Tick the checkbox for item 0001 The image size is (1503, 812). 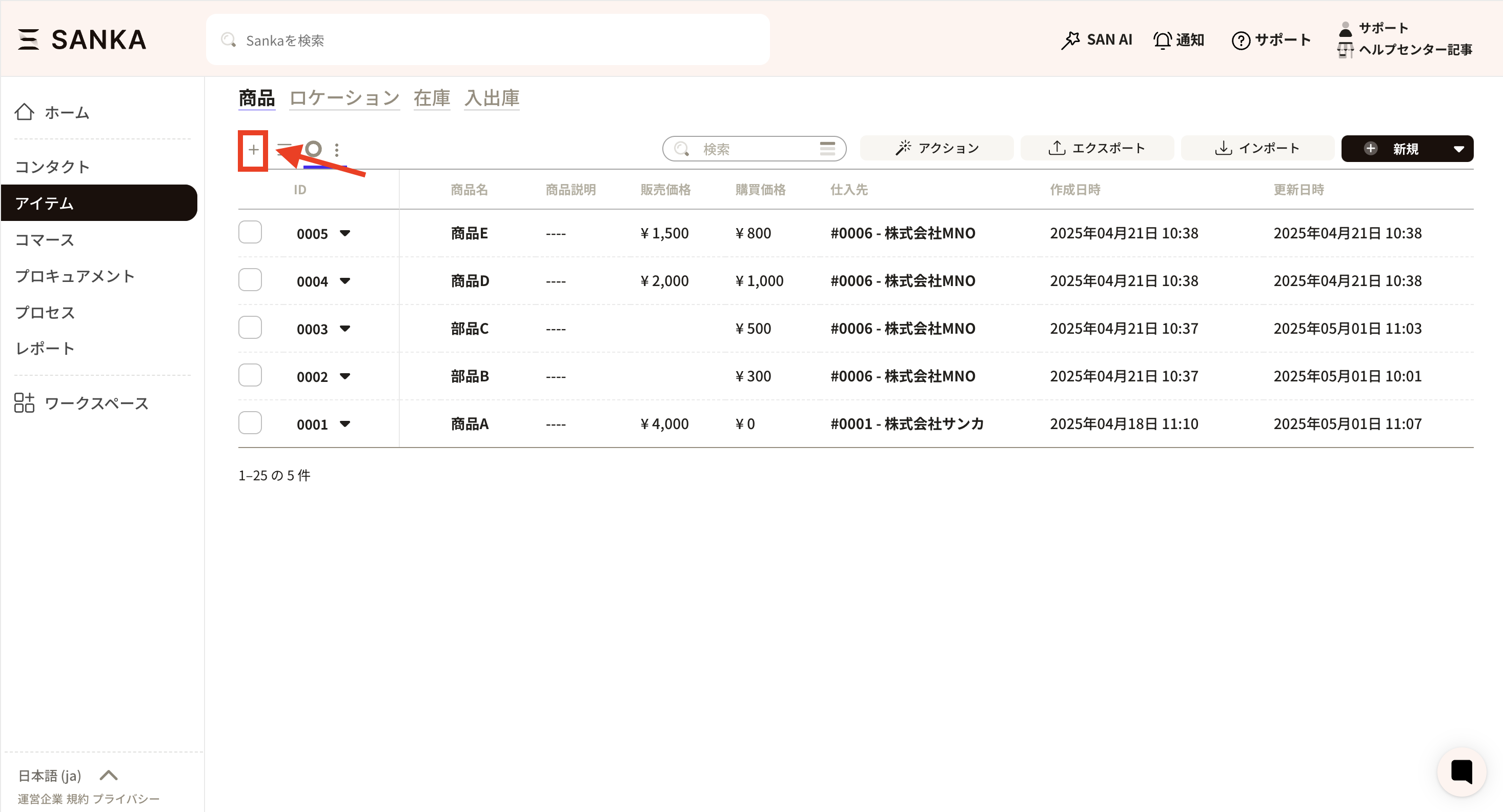click(250, 423)
